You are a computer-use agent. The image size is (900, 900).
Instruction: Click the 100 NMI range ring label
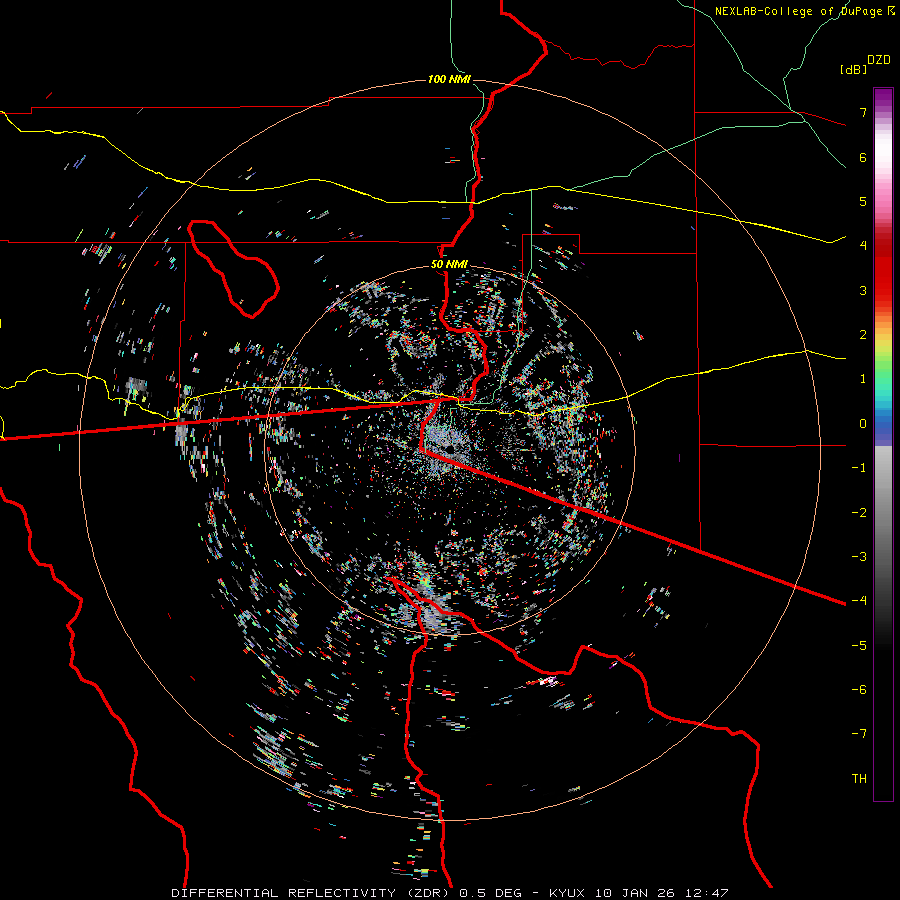(x=449, y=79)
